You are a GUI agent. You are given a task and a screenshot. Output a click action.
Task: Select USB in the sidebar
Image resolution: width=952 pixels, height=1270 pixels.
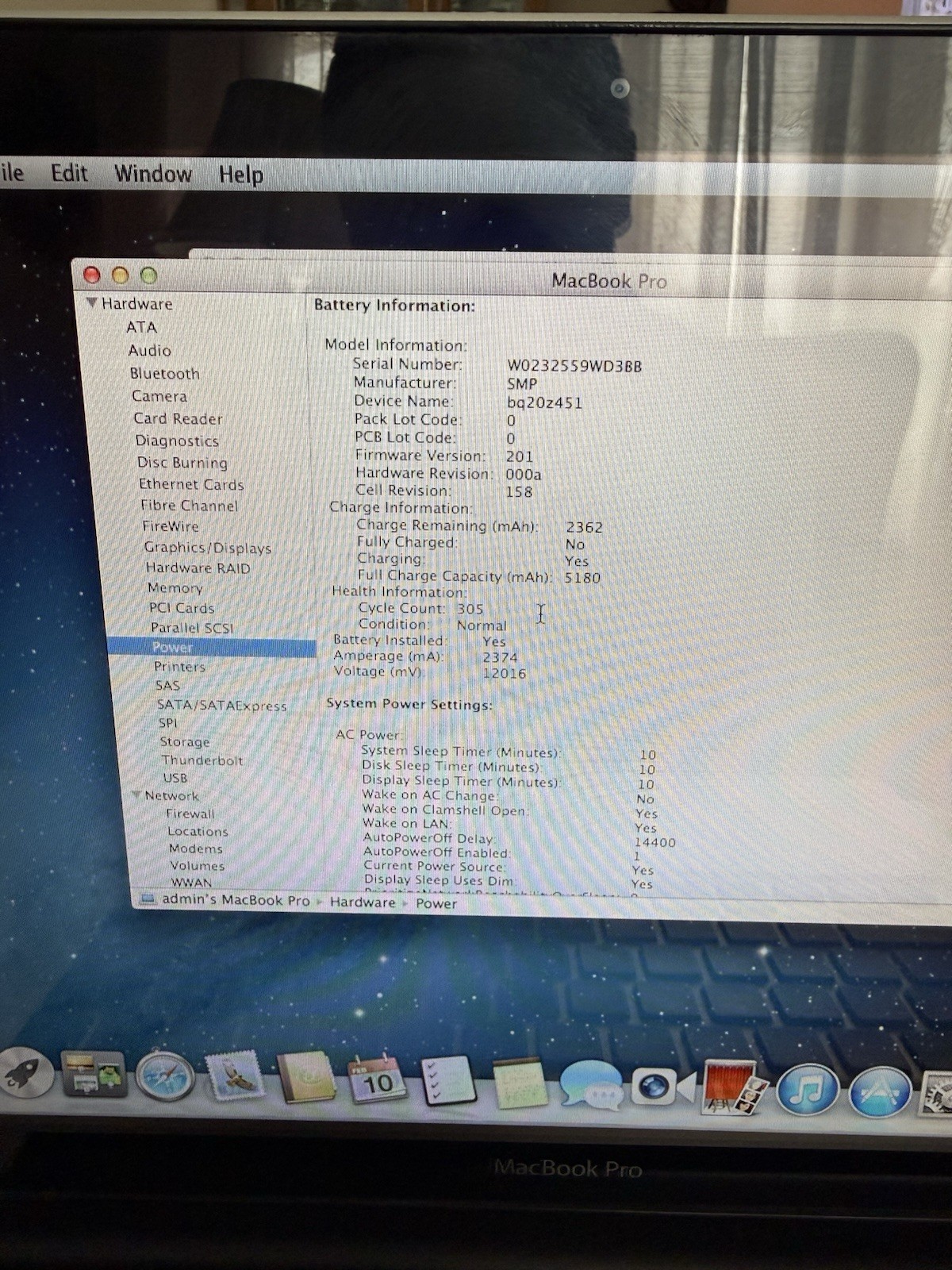(x=175, y=778)
